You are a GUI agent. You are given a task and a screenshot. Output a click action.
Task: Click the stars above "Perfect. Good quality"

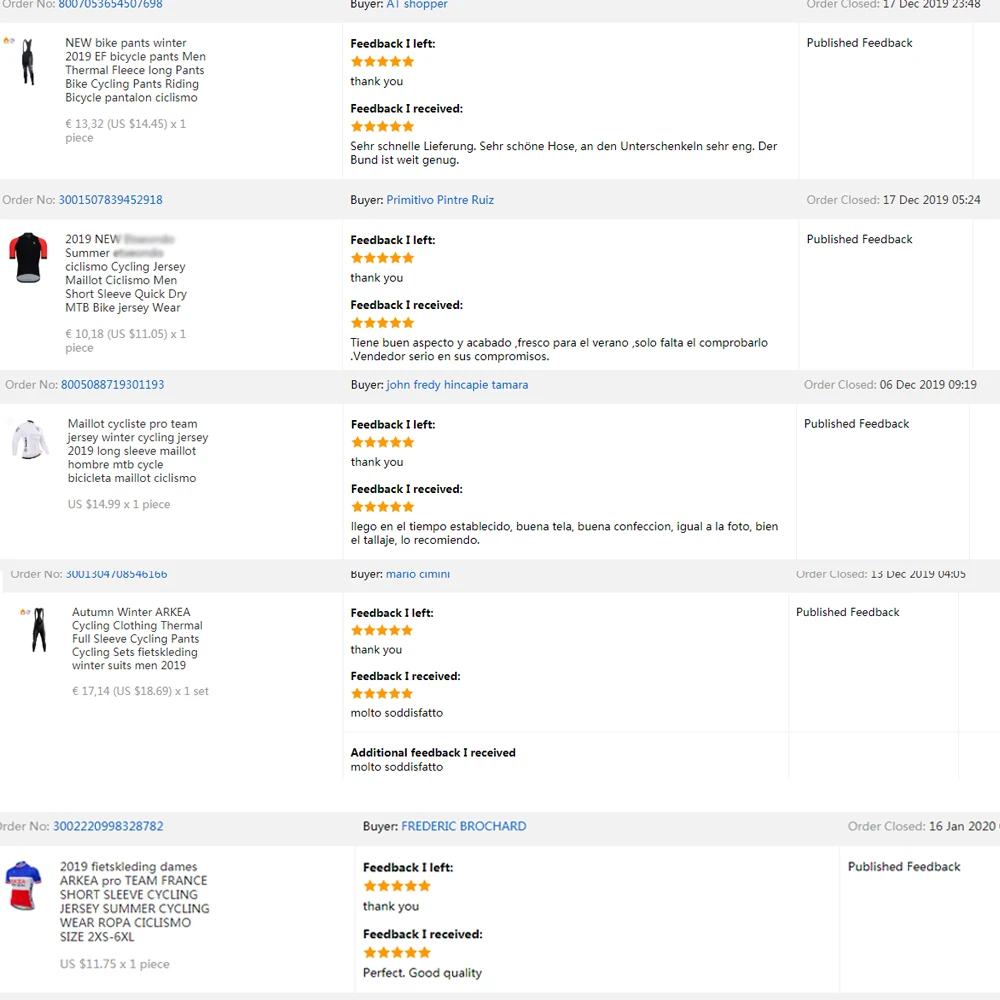(397, 953)
